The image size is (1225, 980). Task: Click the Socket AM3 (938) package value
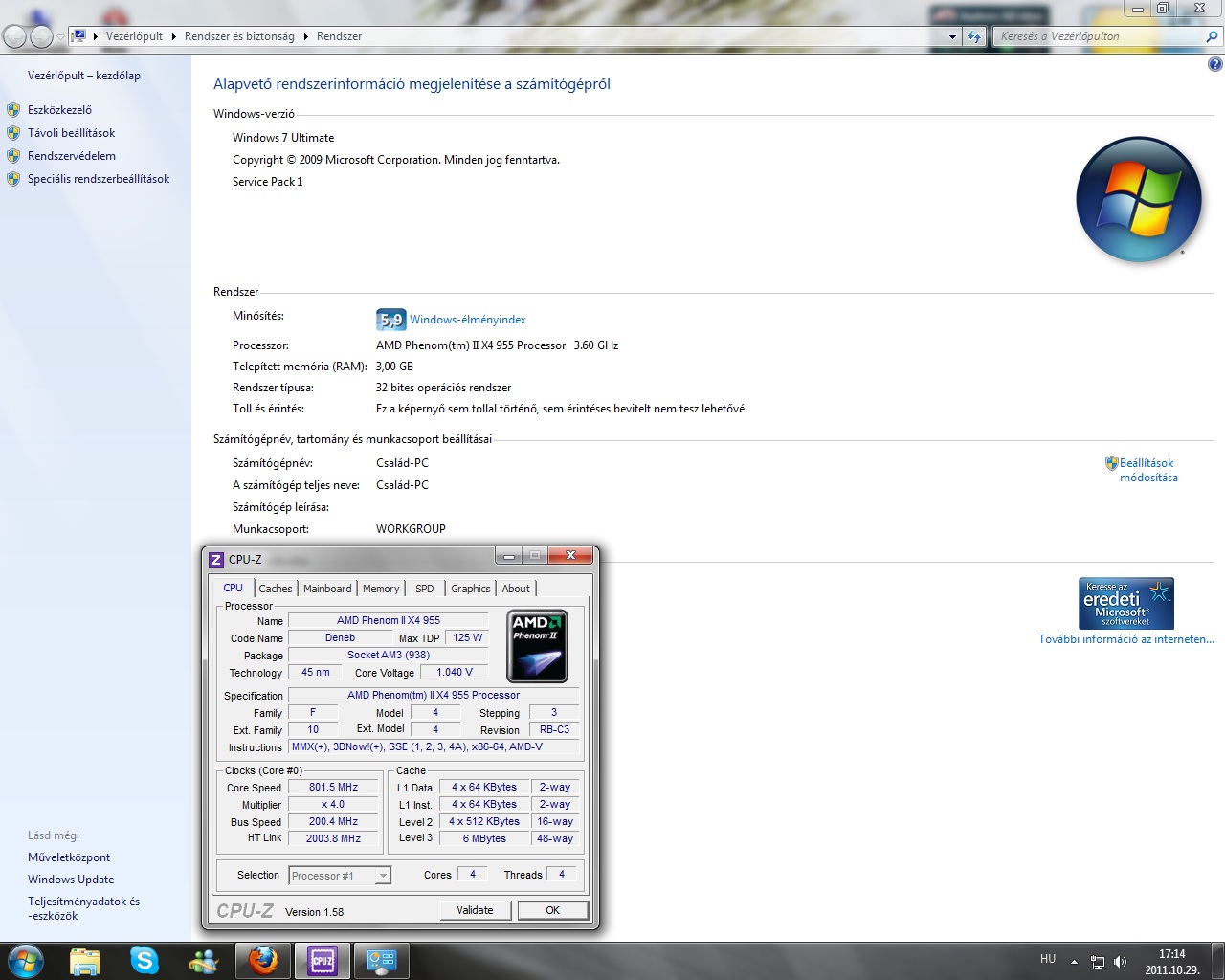pyautogui.click(x=389, y=655)
